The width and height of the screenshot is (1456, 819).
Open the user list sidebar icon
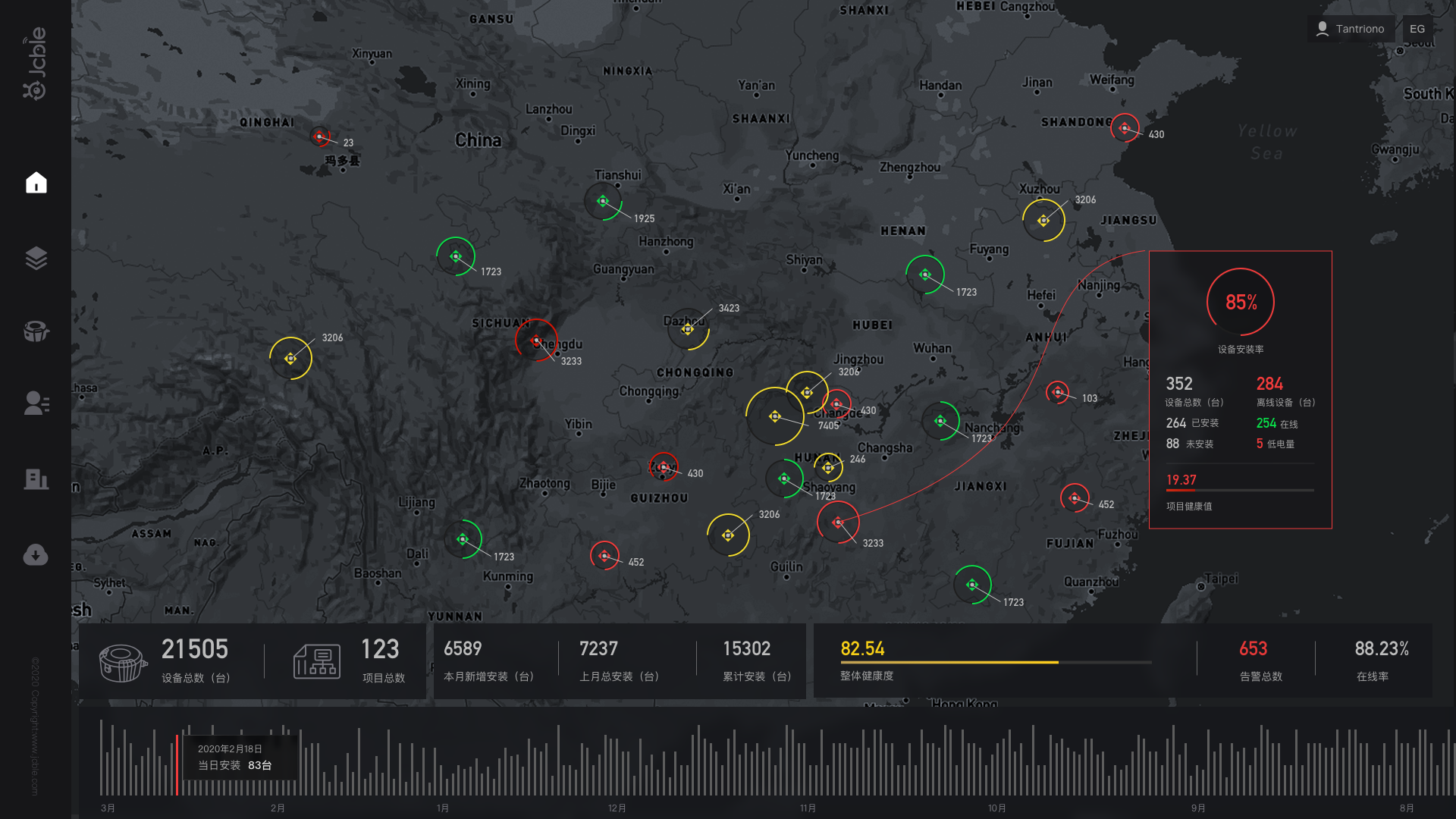pos(36,403)
